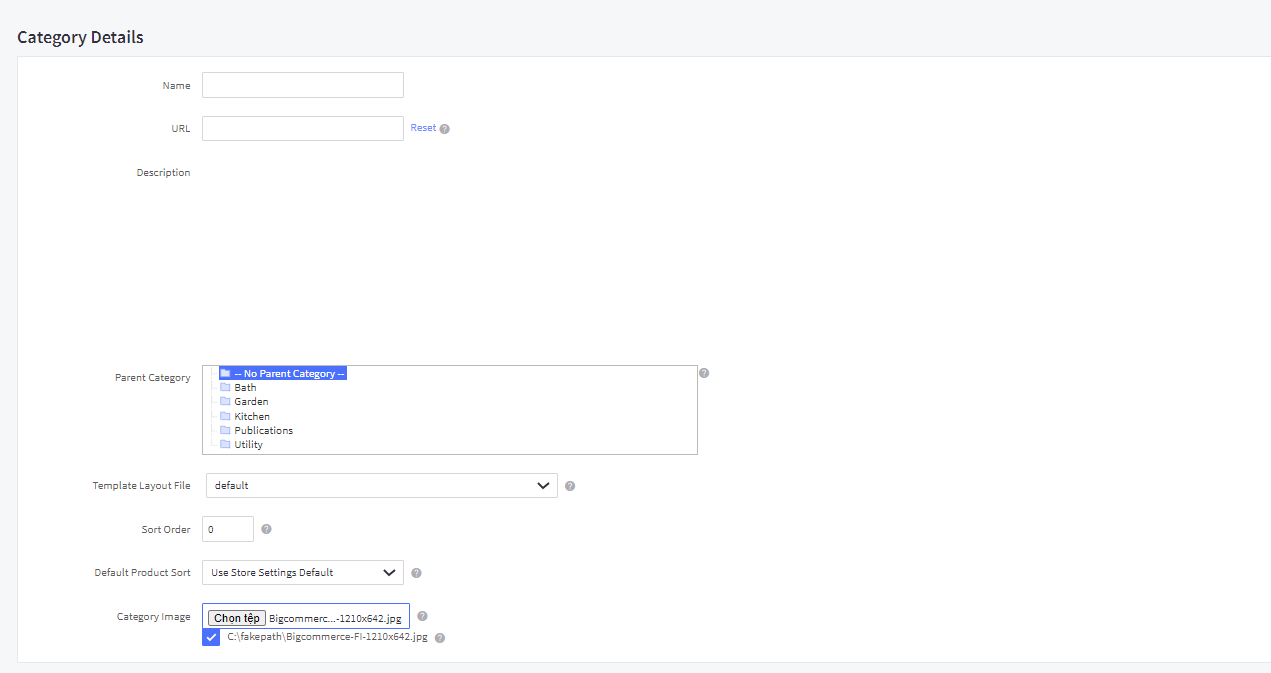Focus the Name text field

pos(302,85)
